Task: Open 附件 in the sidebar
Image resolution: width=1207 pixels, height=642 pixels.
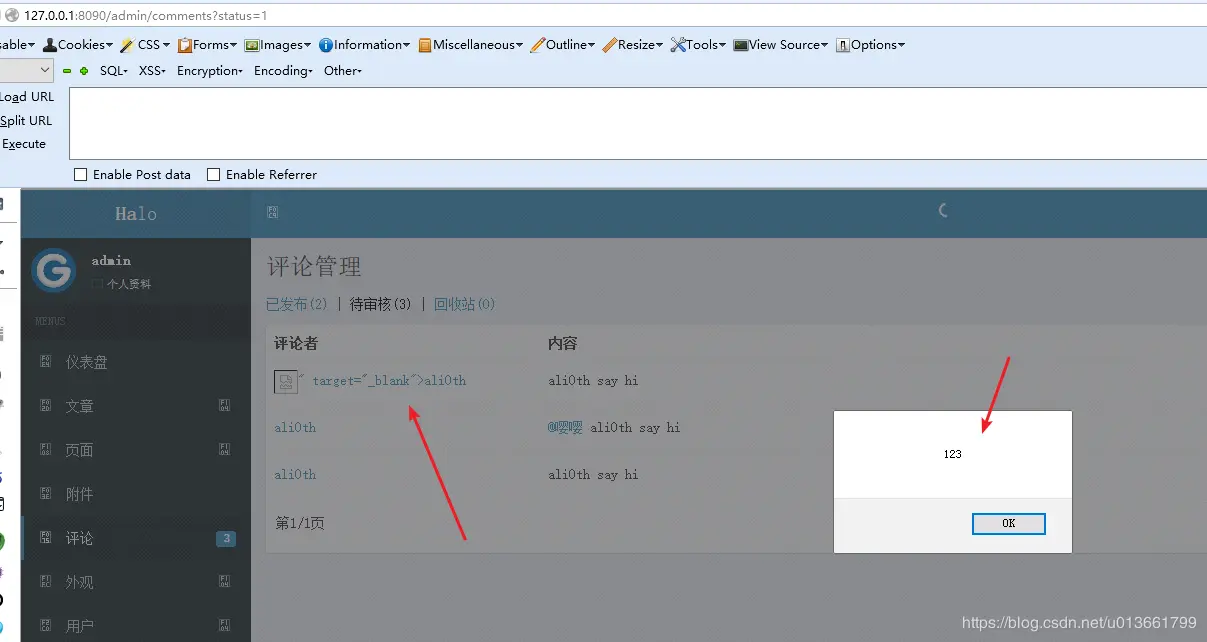Action: (79, 494)
